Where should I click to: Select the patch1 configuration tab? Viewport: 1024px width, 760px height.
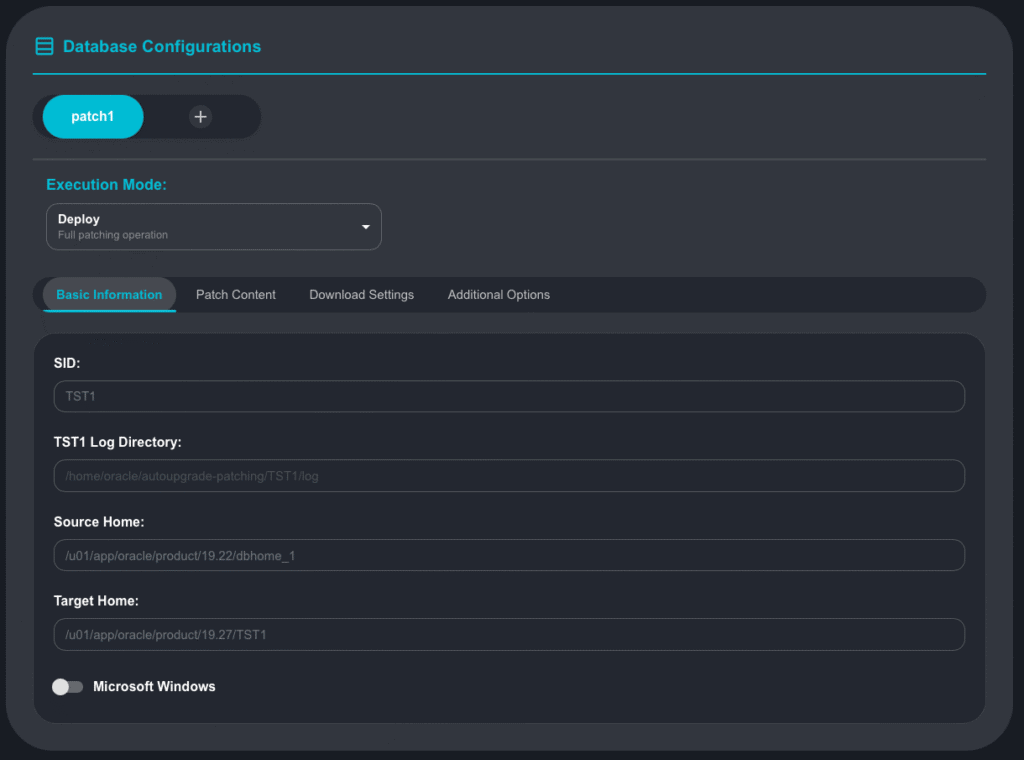[93, 117]
